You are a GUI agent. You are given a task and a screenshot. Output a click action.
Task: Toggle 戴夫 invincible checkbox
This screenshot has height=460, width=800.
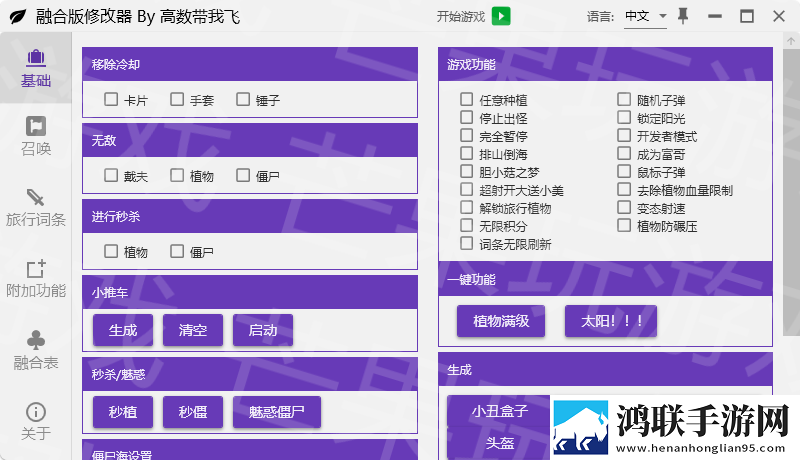pyautogui.click(x=111, y=175)
